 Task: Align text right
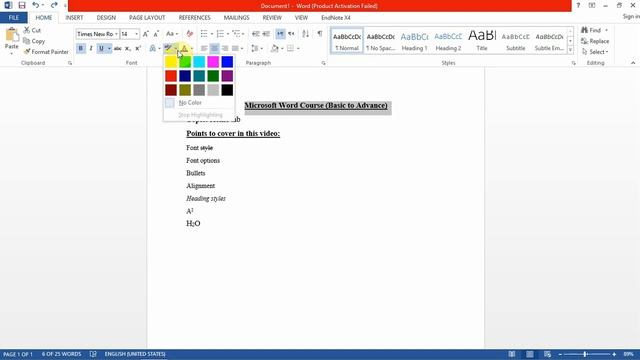click(225, 49)
